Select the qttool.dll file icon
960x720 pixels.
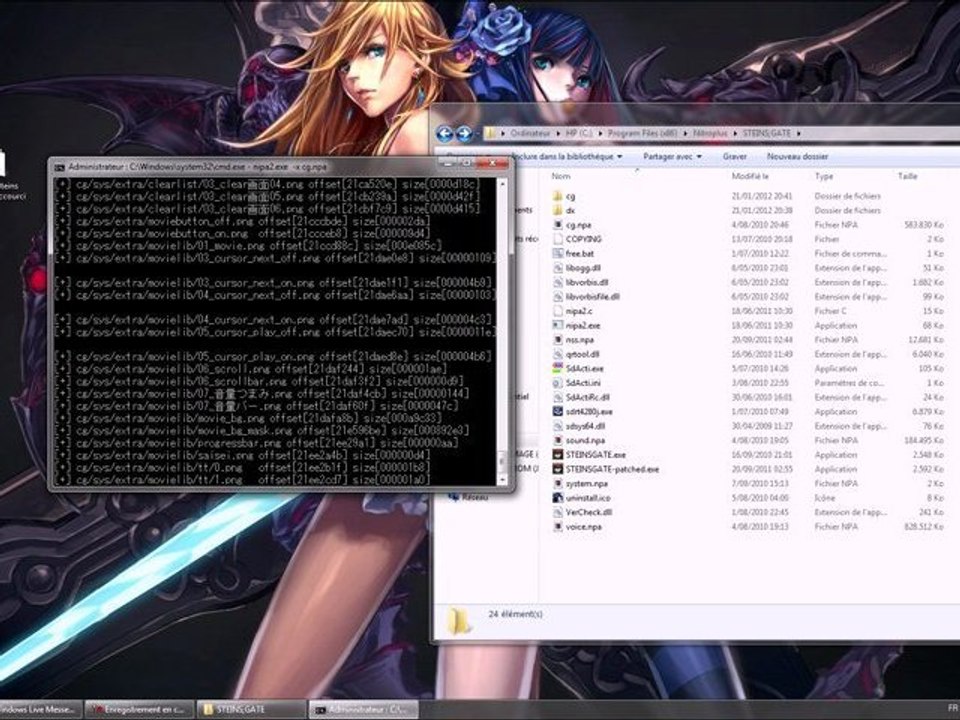(558, 354)
